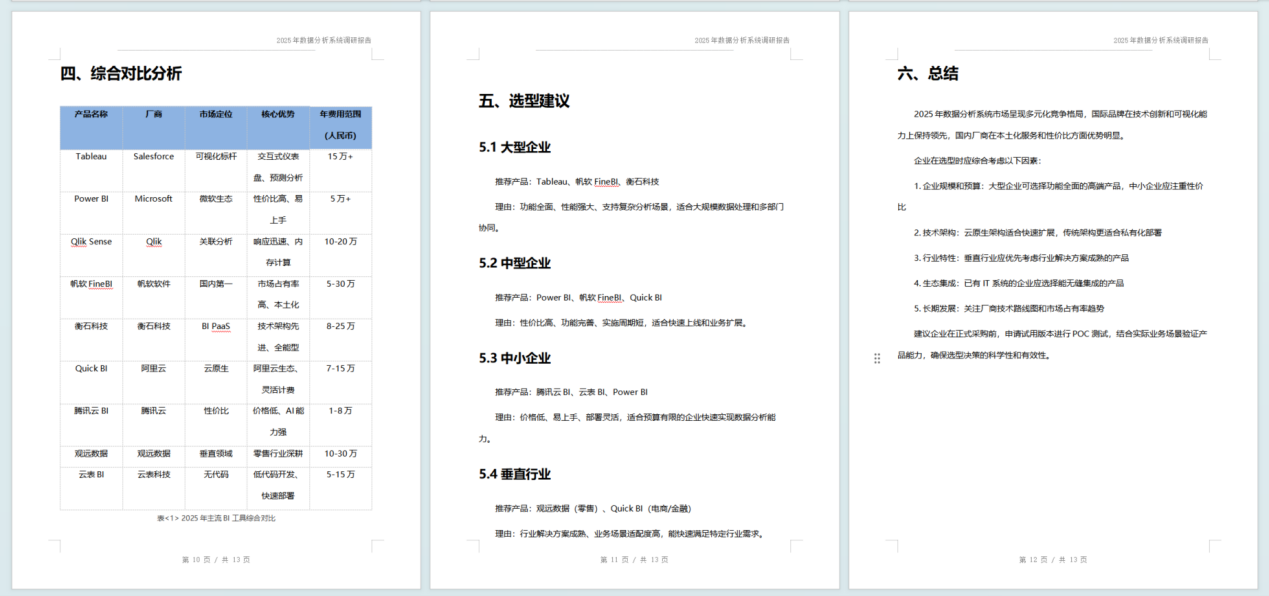Viewport: 1269px width, 596px height.
Task: Select the 产品名称 table header cell
Action: coord(91,114)
